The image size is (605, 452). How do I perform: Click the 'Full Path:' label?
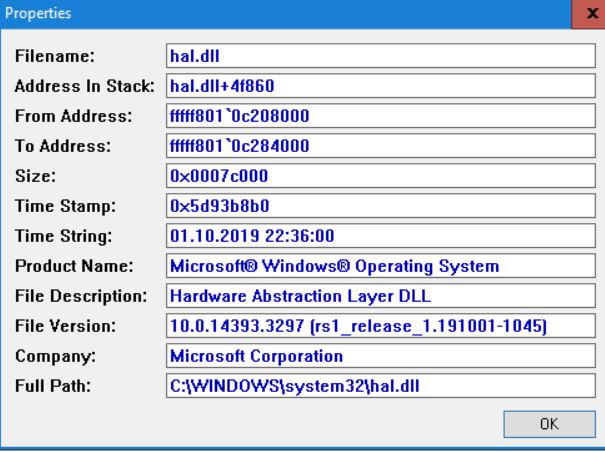pos(53,386)
